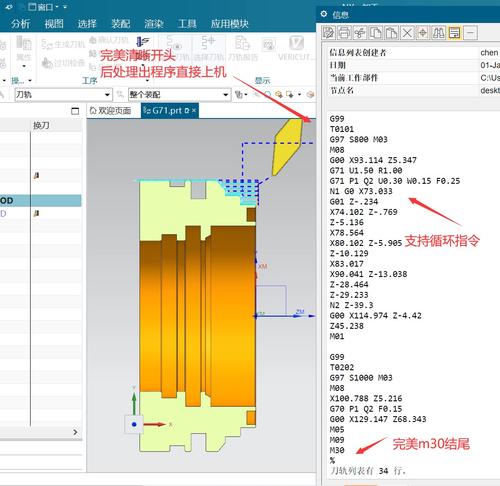Click the Print icon in Information window
Image resolution: width=500 pixels, height=486 pixels.
click(x=344, y=33)
